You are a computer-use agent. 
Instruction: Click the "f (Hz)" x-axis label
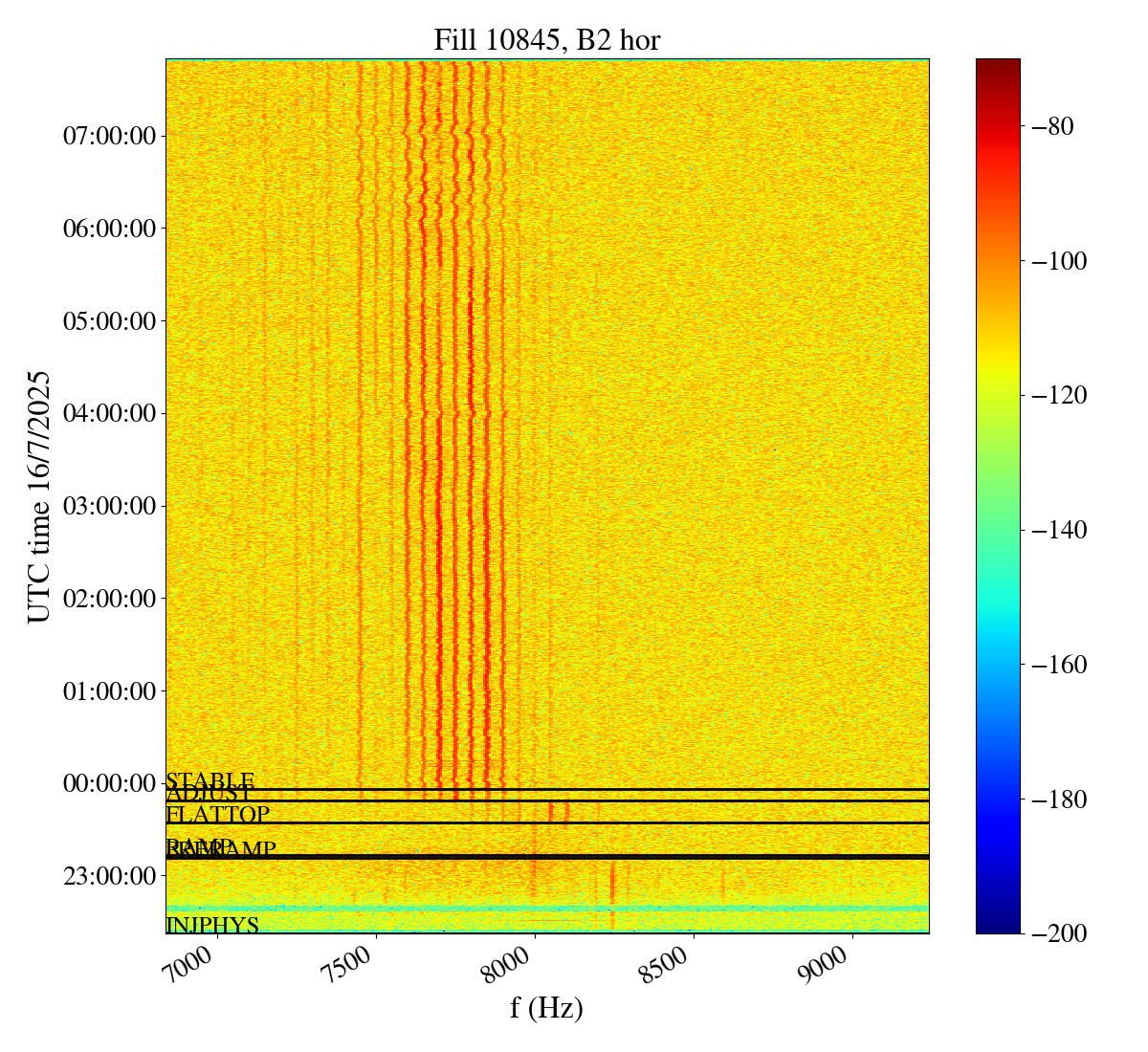click(x=546, y=1008)
